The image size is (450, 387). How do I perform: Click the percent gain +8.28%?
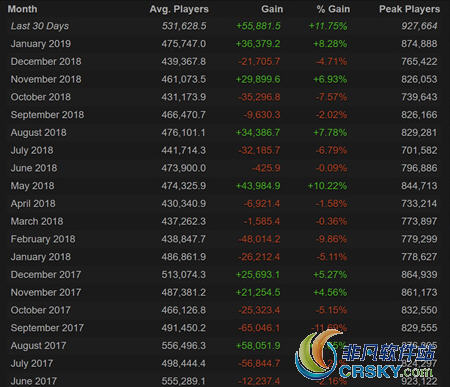[x=330, y=44]
